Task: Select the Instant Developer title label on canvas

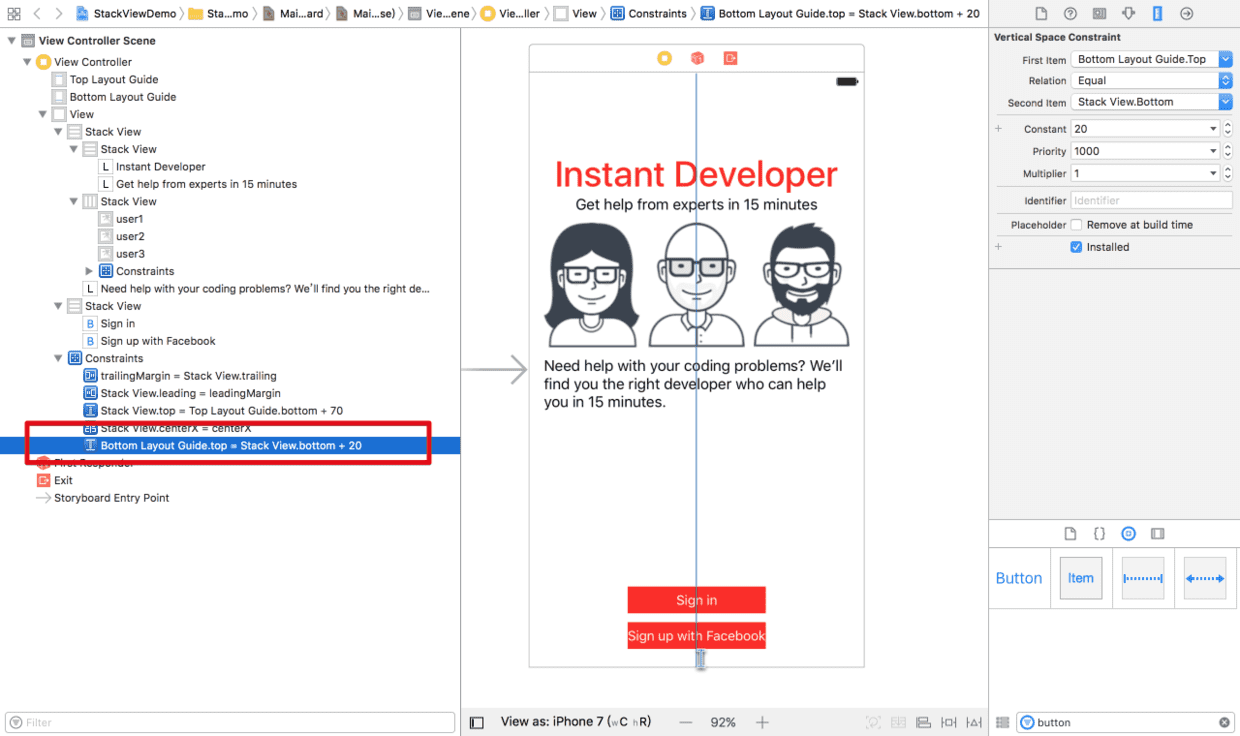Action: 696,174
